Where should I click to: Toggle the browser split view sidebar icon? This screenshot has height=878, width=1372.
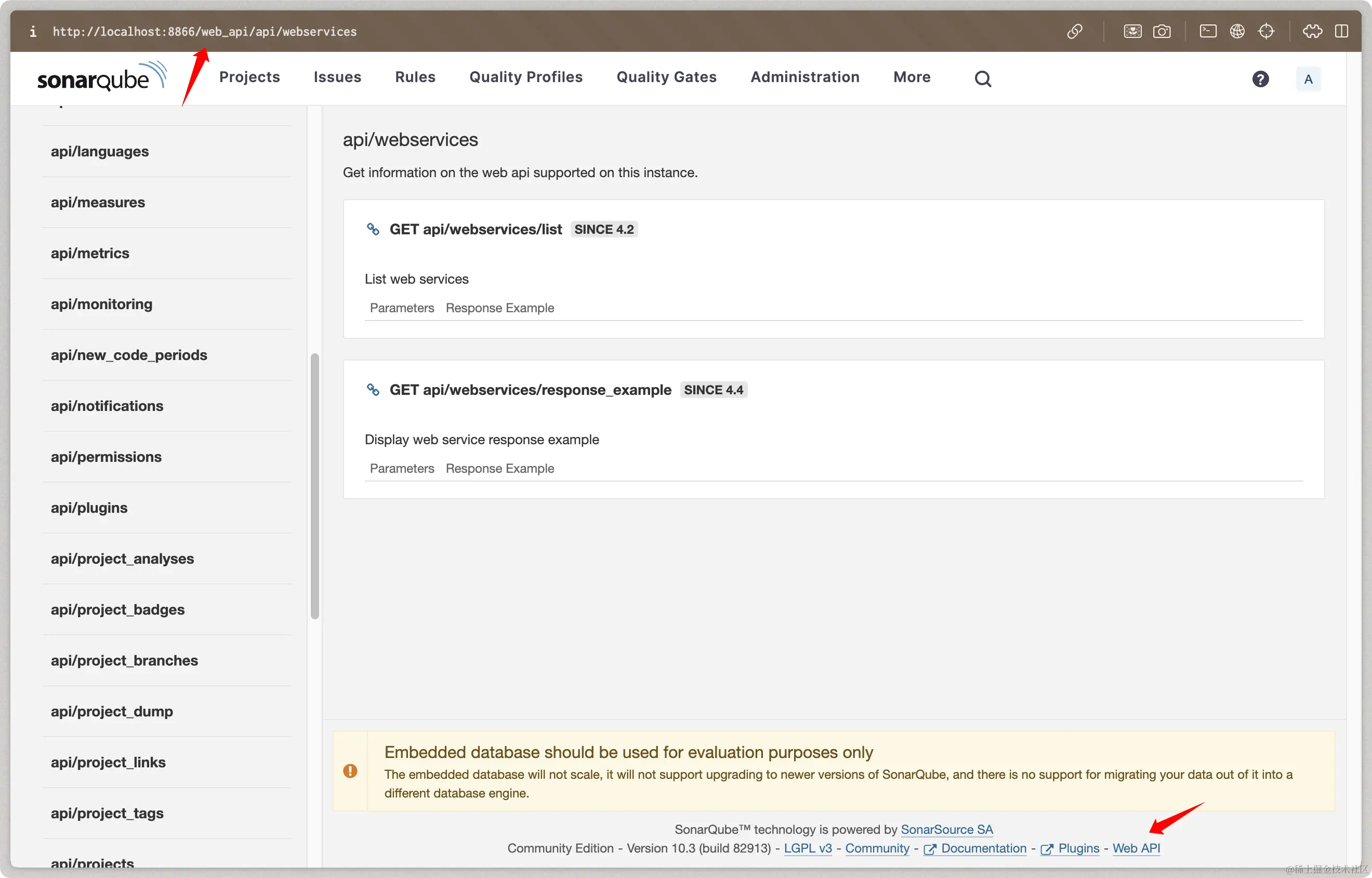[1341, 31]
